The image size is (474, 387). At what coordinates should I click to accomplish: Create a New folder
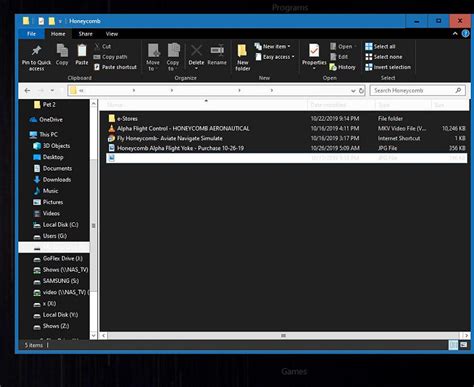click(x=242, y=57)
